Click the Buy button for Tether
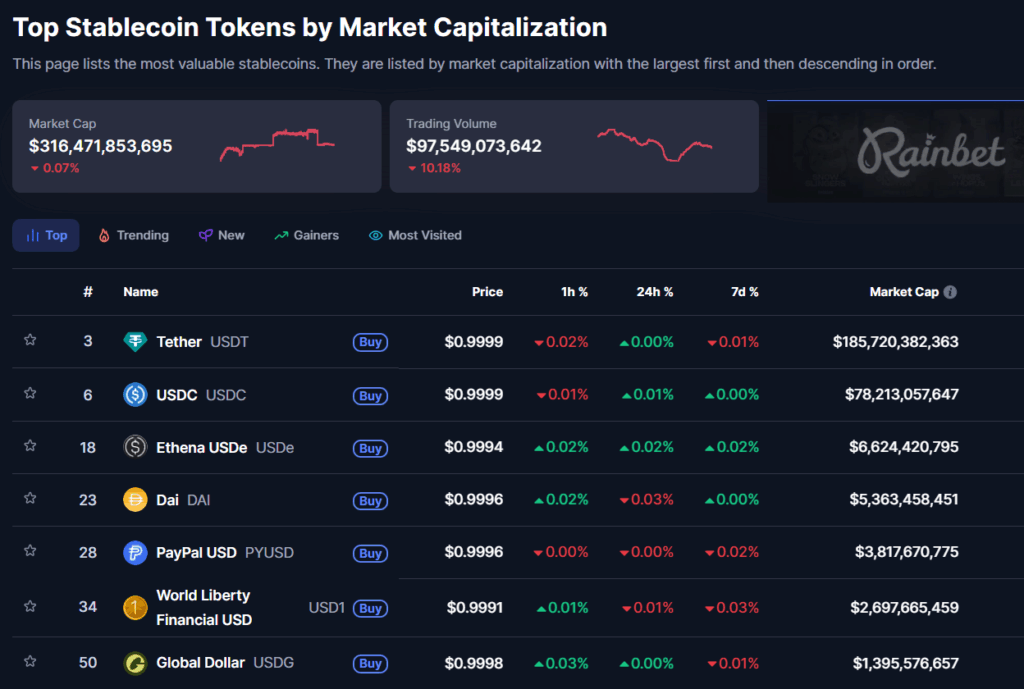The image size is (1024, 689). [x=371, y=341]
